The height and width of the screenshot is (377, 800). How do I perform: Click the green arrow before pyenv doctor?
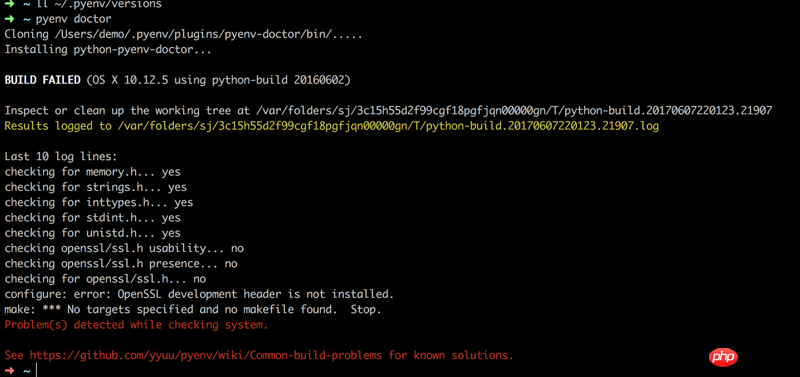point(9,19)
